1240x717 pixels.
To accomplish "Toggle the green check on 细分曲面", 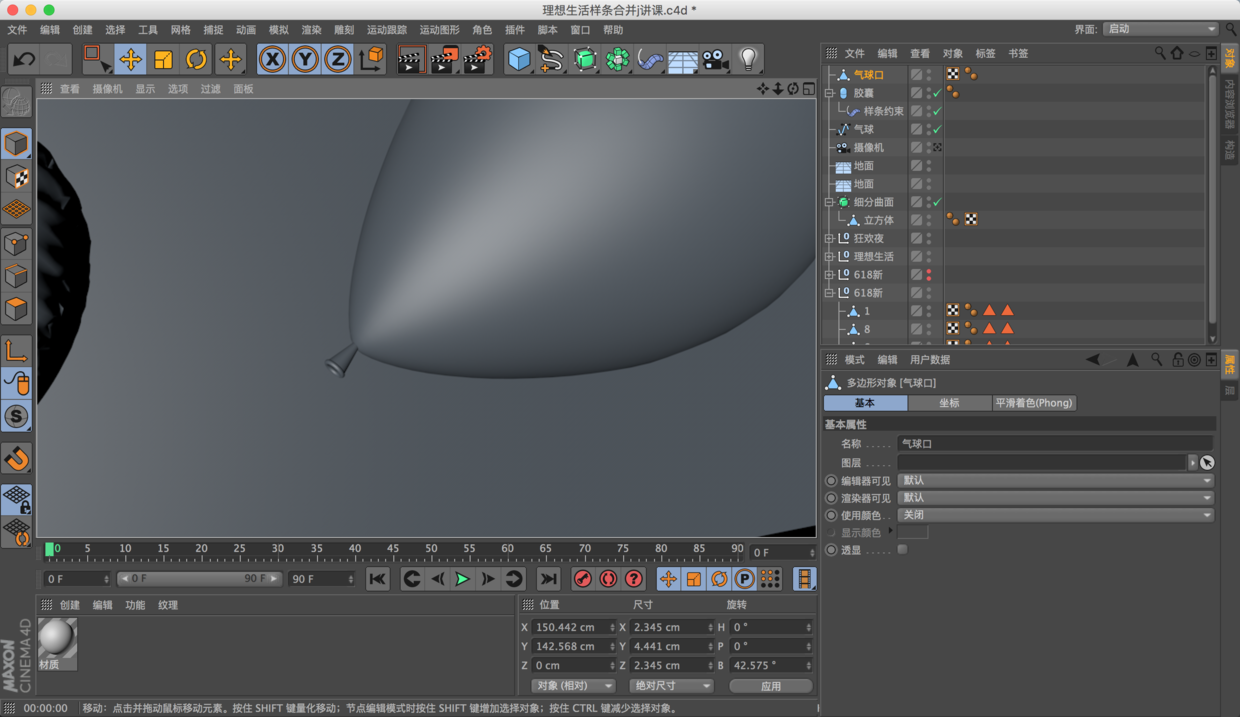I will tap(937, 202).
